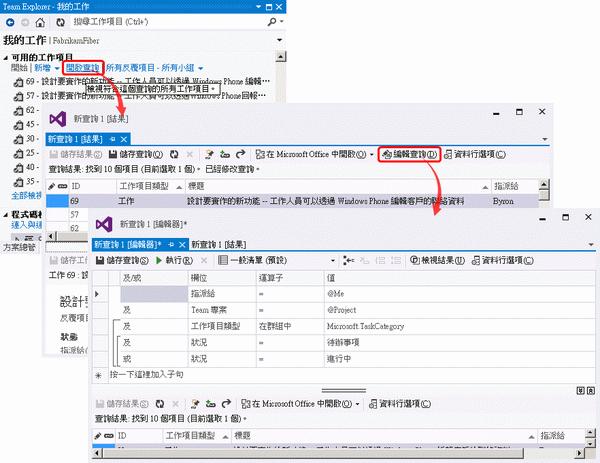This screenshot has height=463, width=600.
Task: Click 資料行選項(C) in the editor toolbar
Action: (502, 261)
